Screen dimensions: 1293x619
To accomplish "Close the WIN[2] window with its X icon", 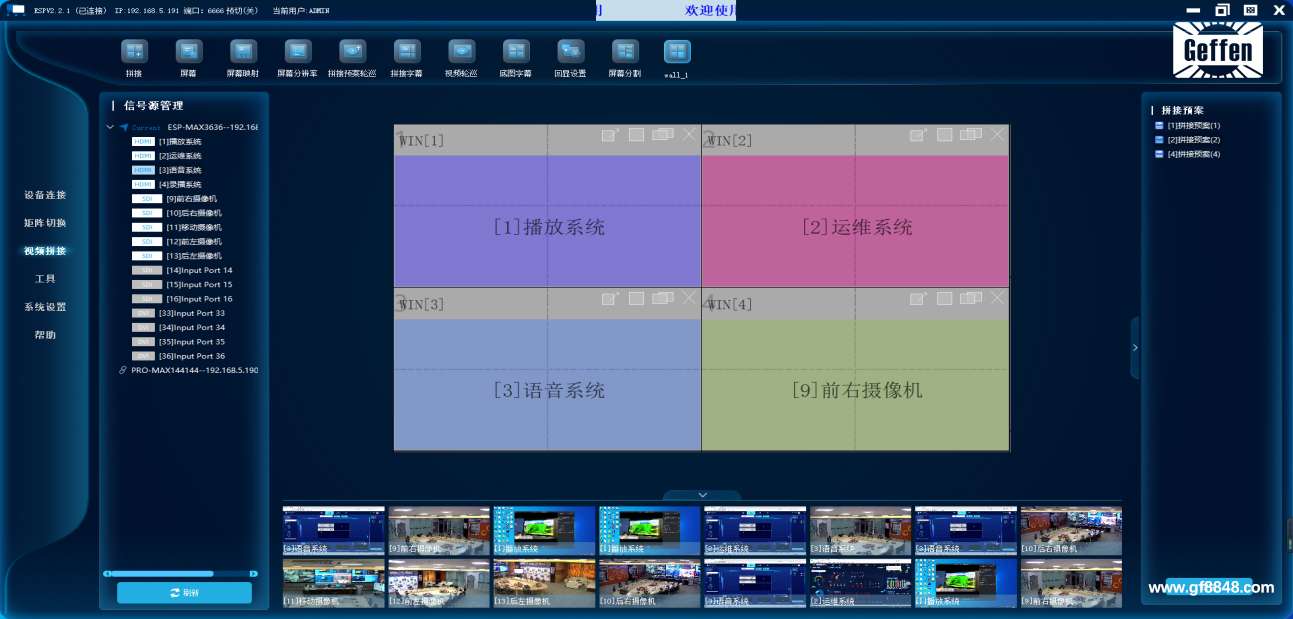I will (x=997, y=134).
